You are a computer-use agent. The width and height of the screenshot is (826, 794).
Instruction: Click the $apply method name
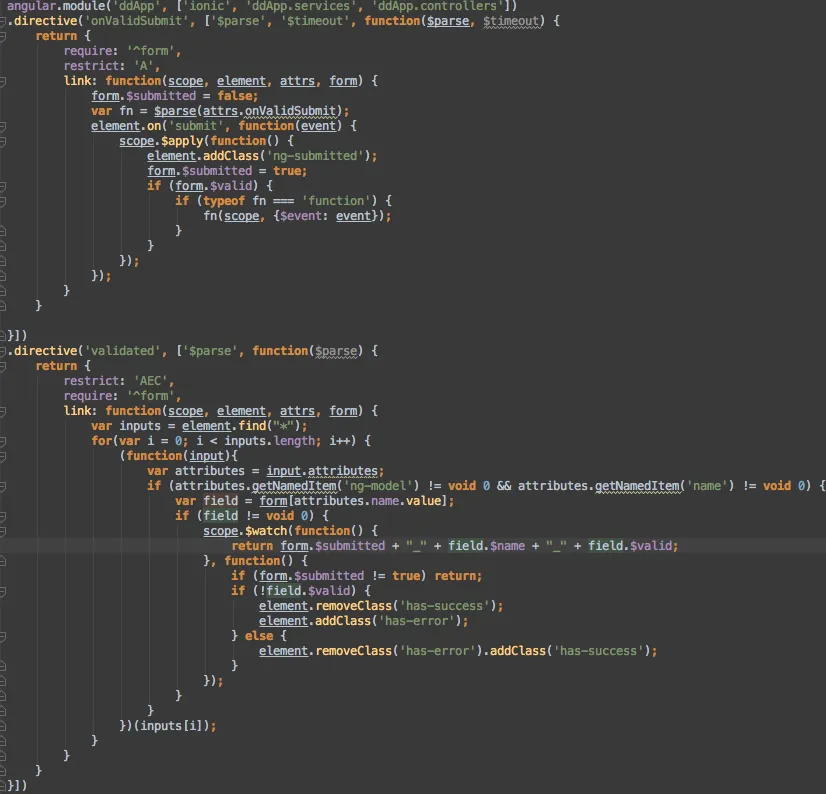pos(182,141)
